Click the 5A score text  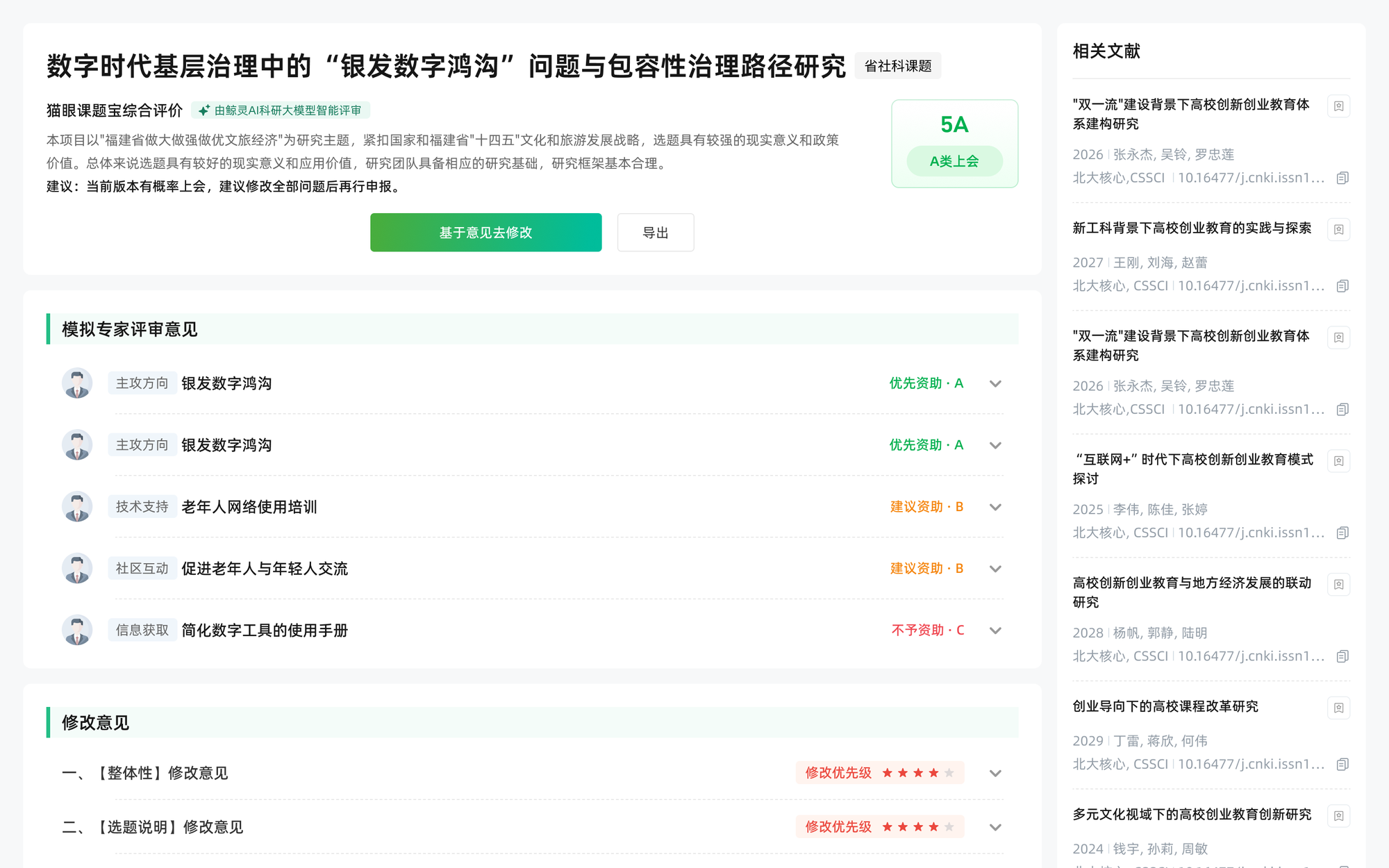[x=954, y=124]
